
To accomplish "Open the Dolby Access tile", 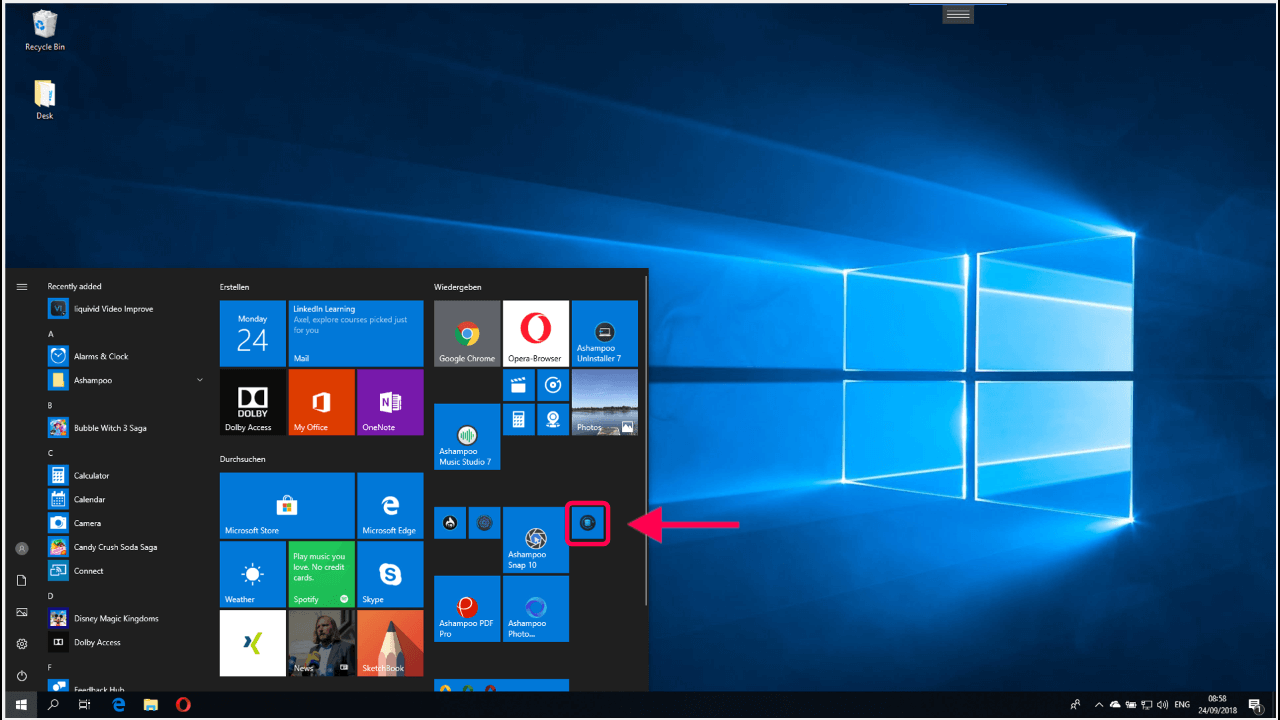I will (252, 402).
